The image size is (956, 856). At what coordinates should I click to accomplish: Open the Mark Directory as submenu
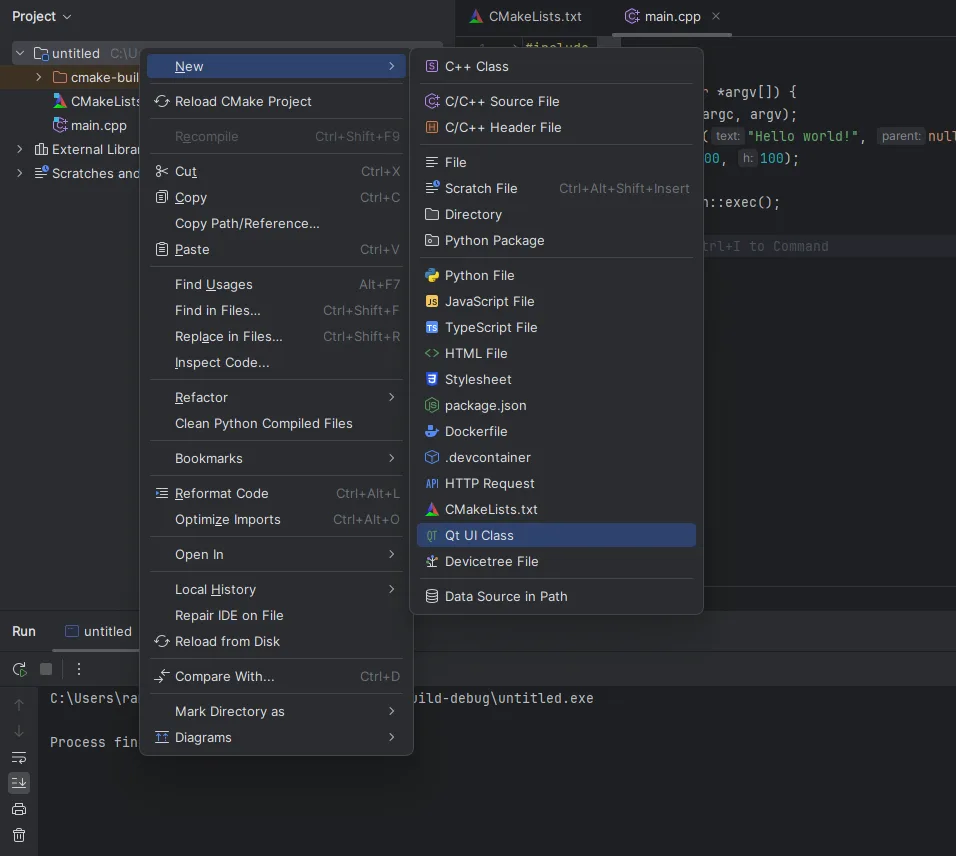pos(276,712)
